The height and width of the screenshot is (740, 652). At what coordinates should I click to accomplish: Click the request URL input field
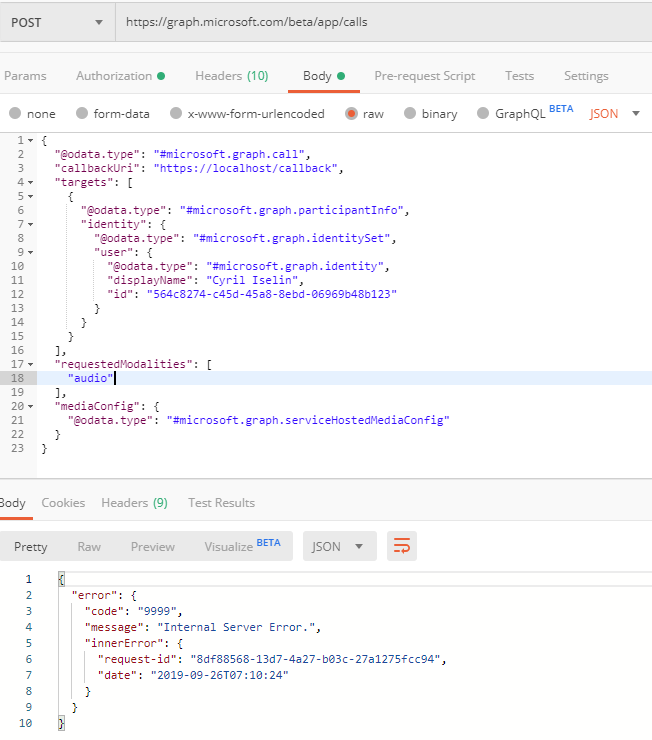click(x=380, y=22)
